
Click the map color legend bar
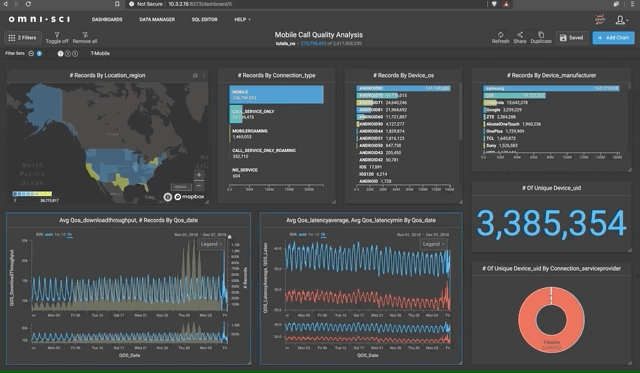32,194
